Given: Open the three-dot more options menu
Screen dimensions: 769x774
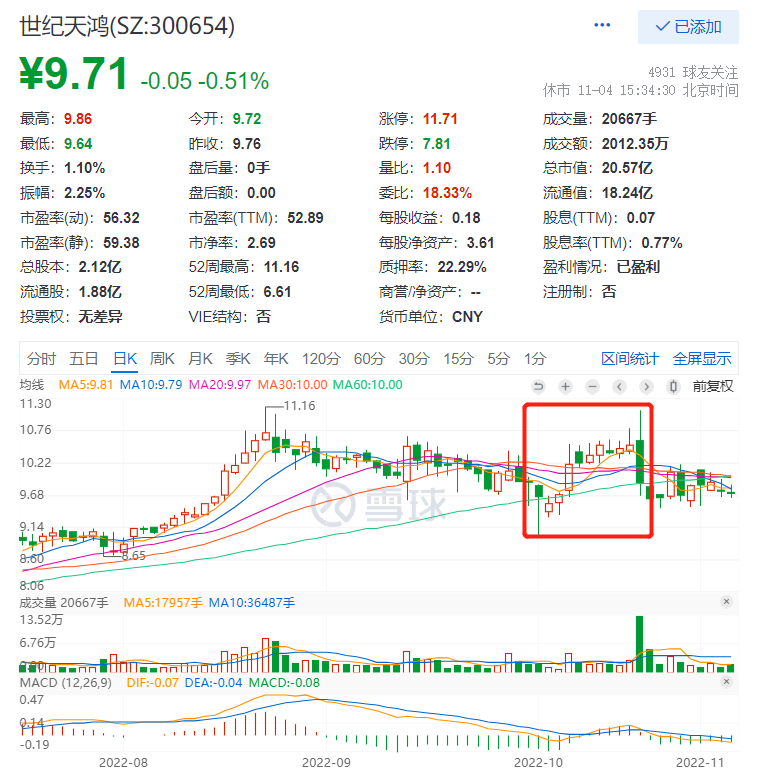Looking at the screenshot, I should (602, 25).
